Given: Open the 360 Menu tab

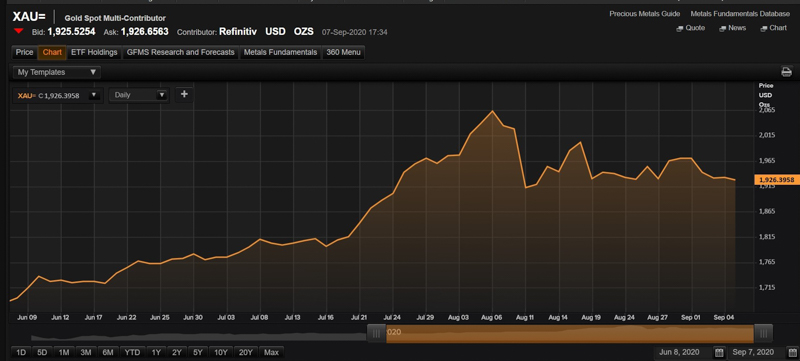Looking at the screenshot, I should [343, 53].
